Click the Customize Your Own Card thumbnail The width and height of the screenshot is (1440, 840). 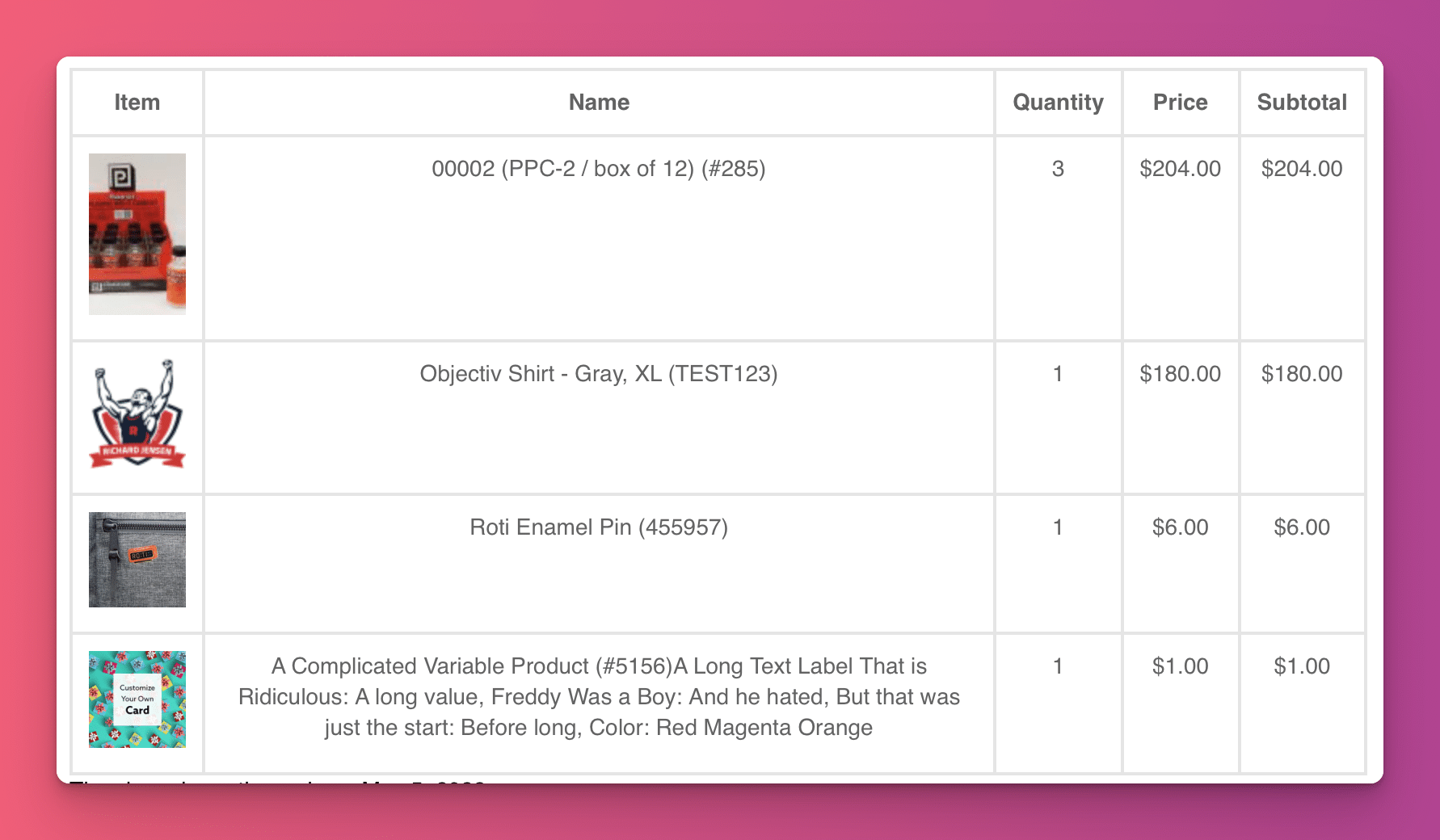(137, 699)
